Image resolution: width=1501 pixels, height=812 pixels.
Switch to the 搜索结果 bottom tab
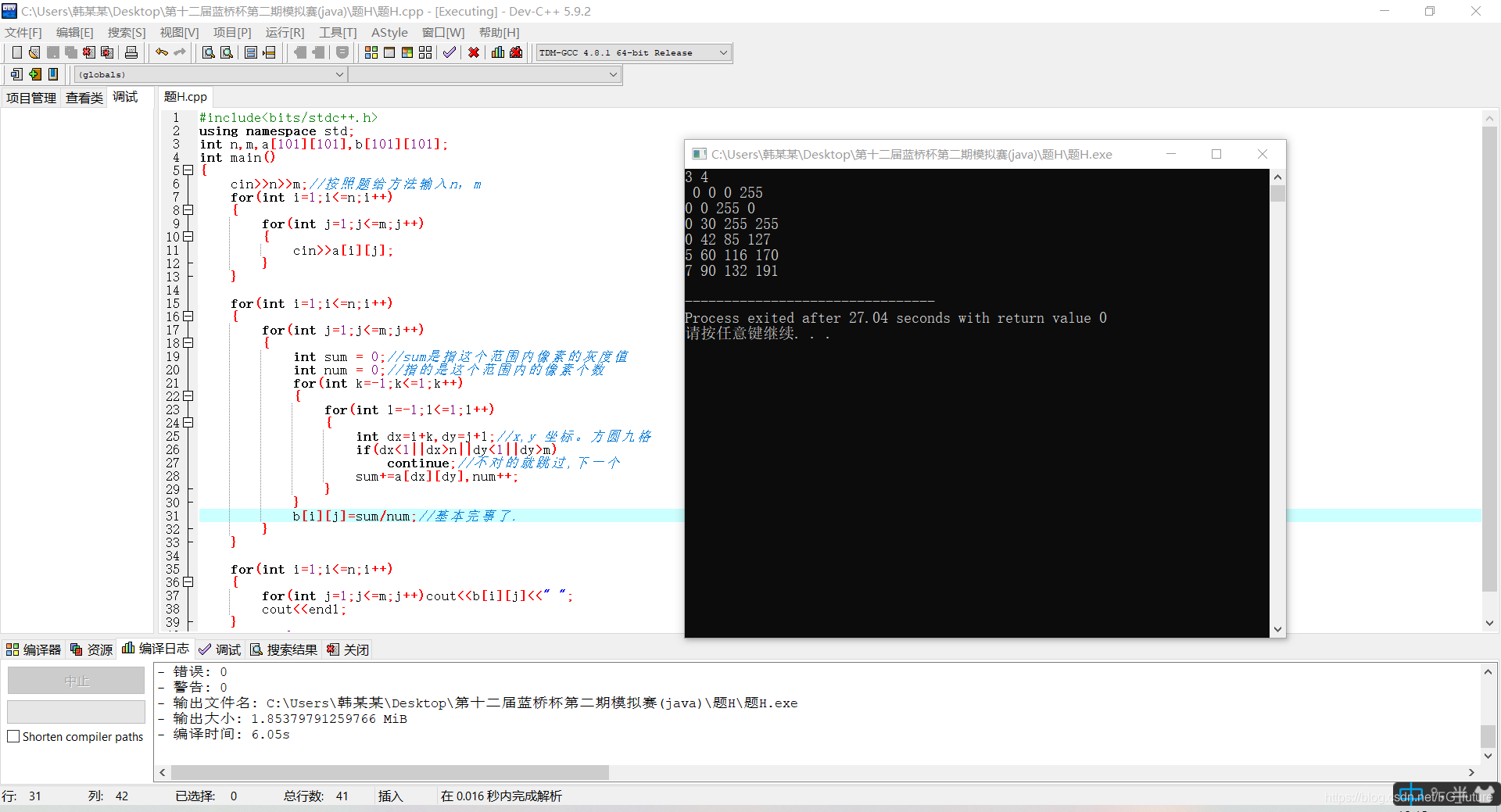(x=284, y=649)
